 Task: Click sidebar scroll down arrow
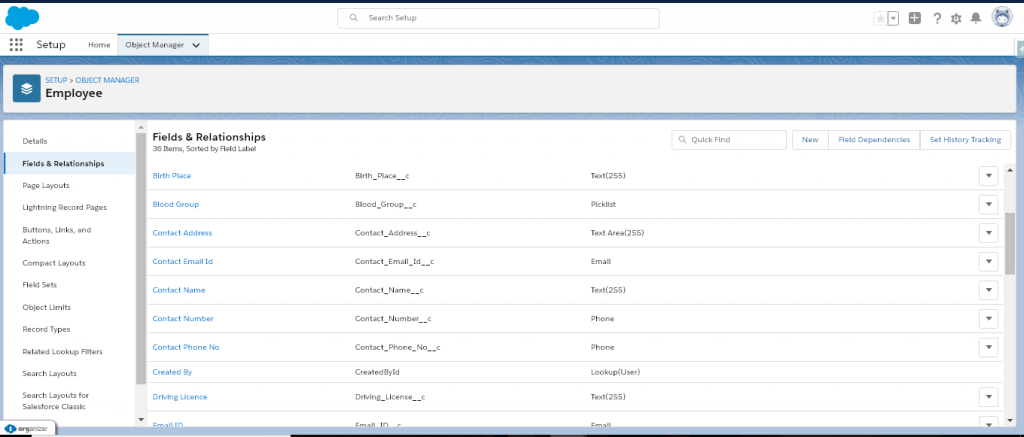click(x=141, y=419)
